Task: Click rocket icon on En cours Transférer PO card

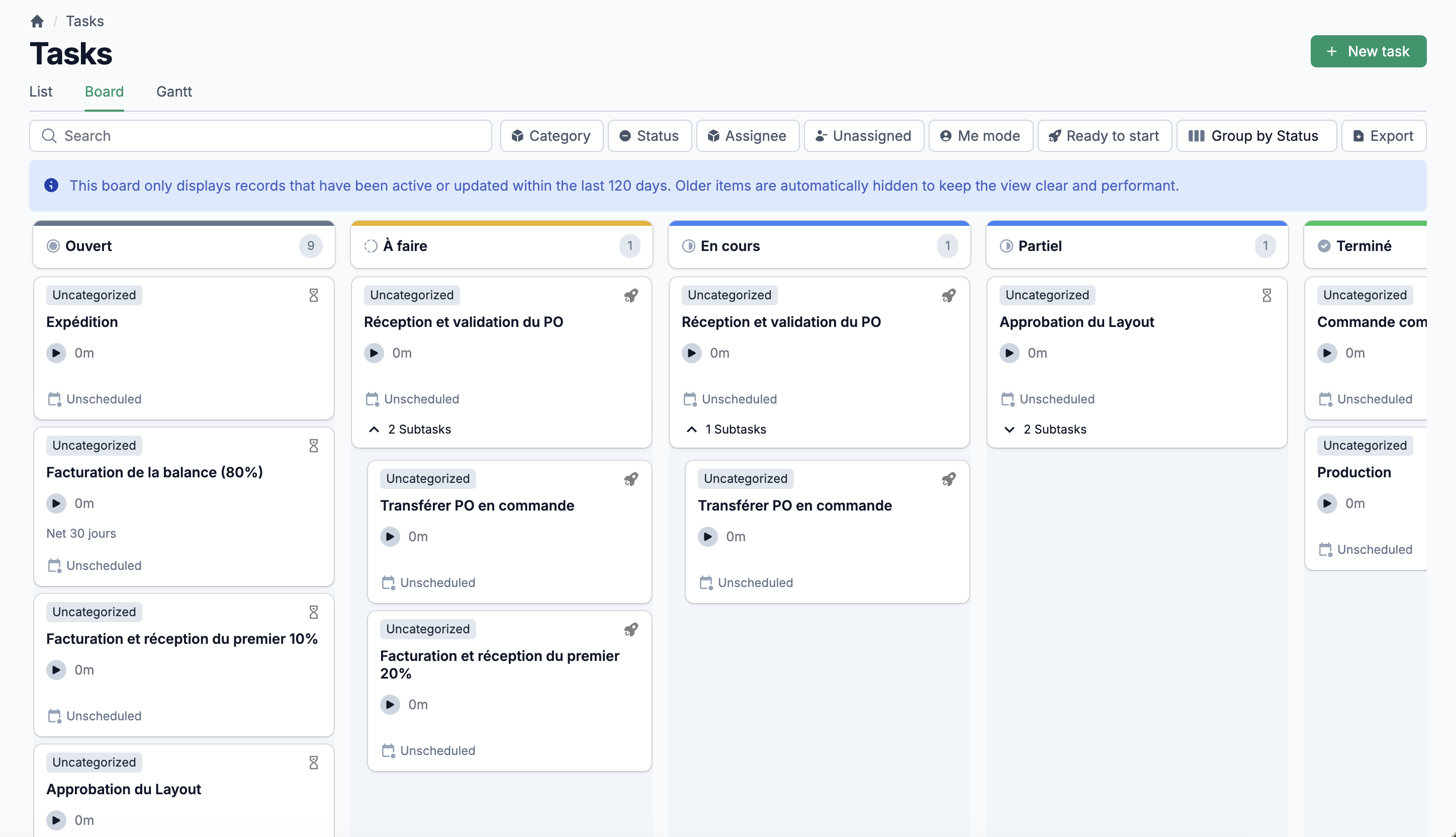Action: point(949,479)
